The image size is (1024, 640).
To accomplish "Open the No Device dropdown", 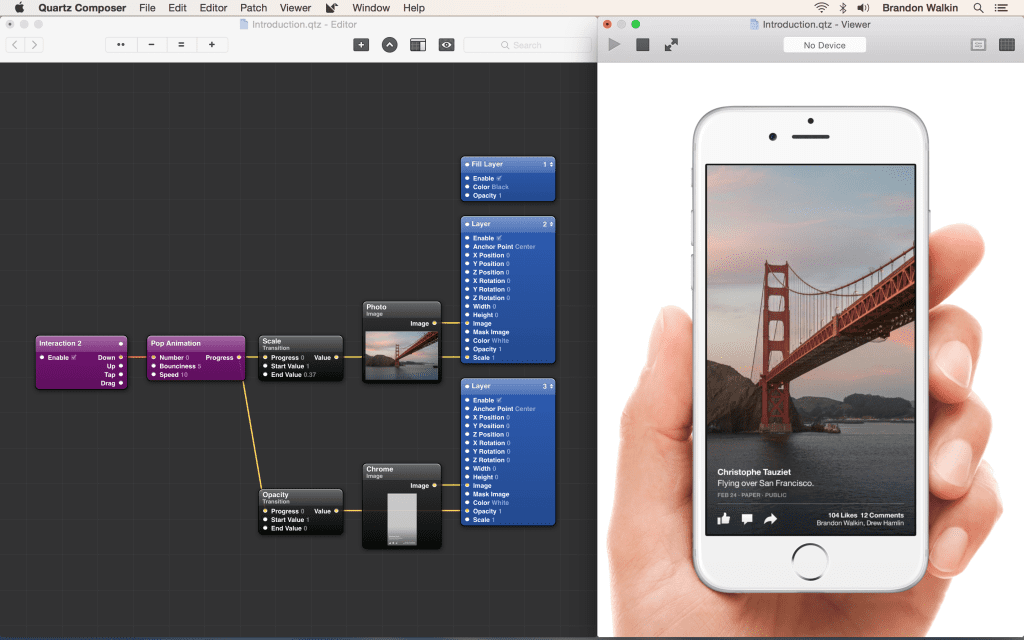I will (824, 45).
